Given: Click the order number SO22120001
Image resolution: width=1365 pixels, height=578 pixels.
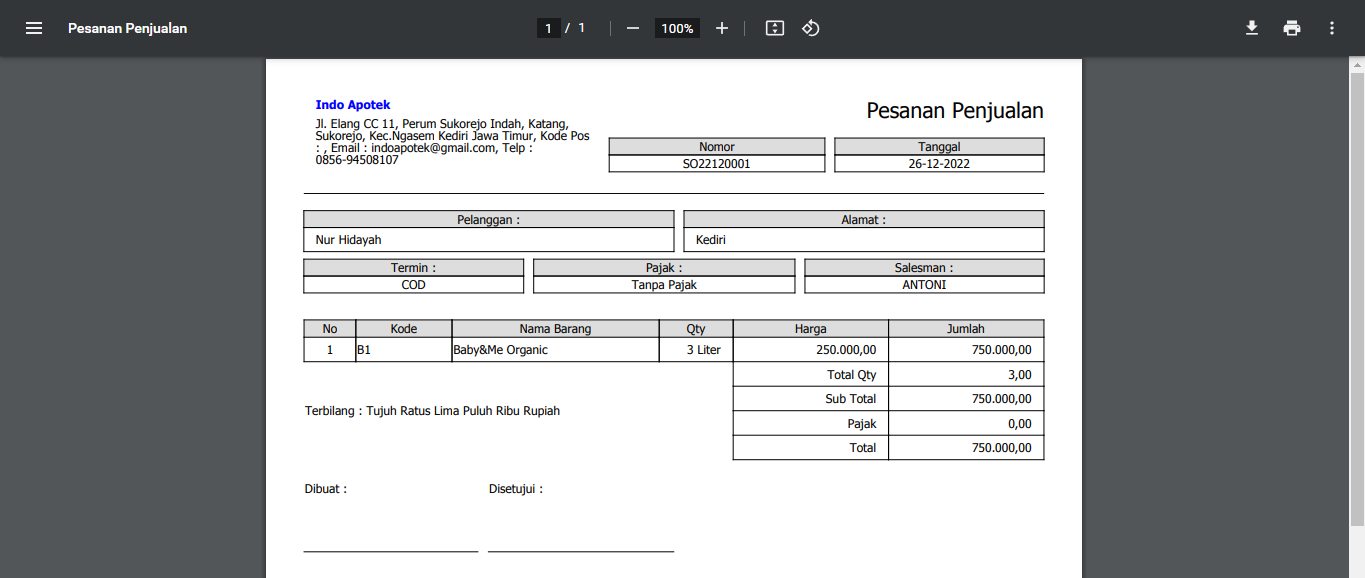Looking at the screenshot, I should [716, 164].
